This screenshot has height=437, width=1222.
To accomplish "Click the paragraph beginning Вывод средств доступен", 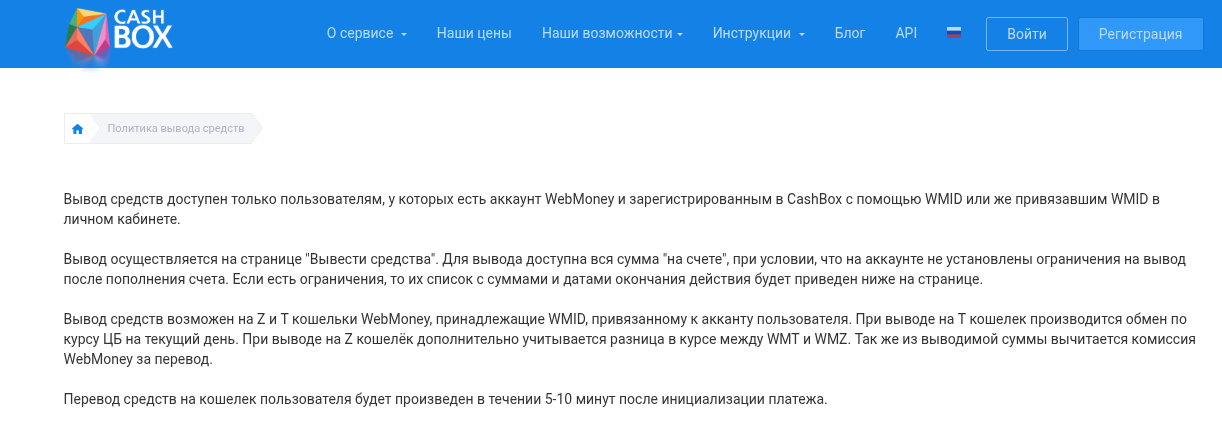I will pos(611,208).
